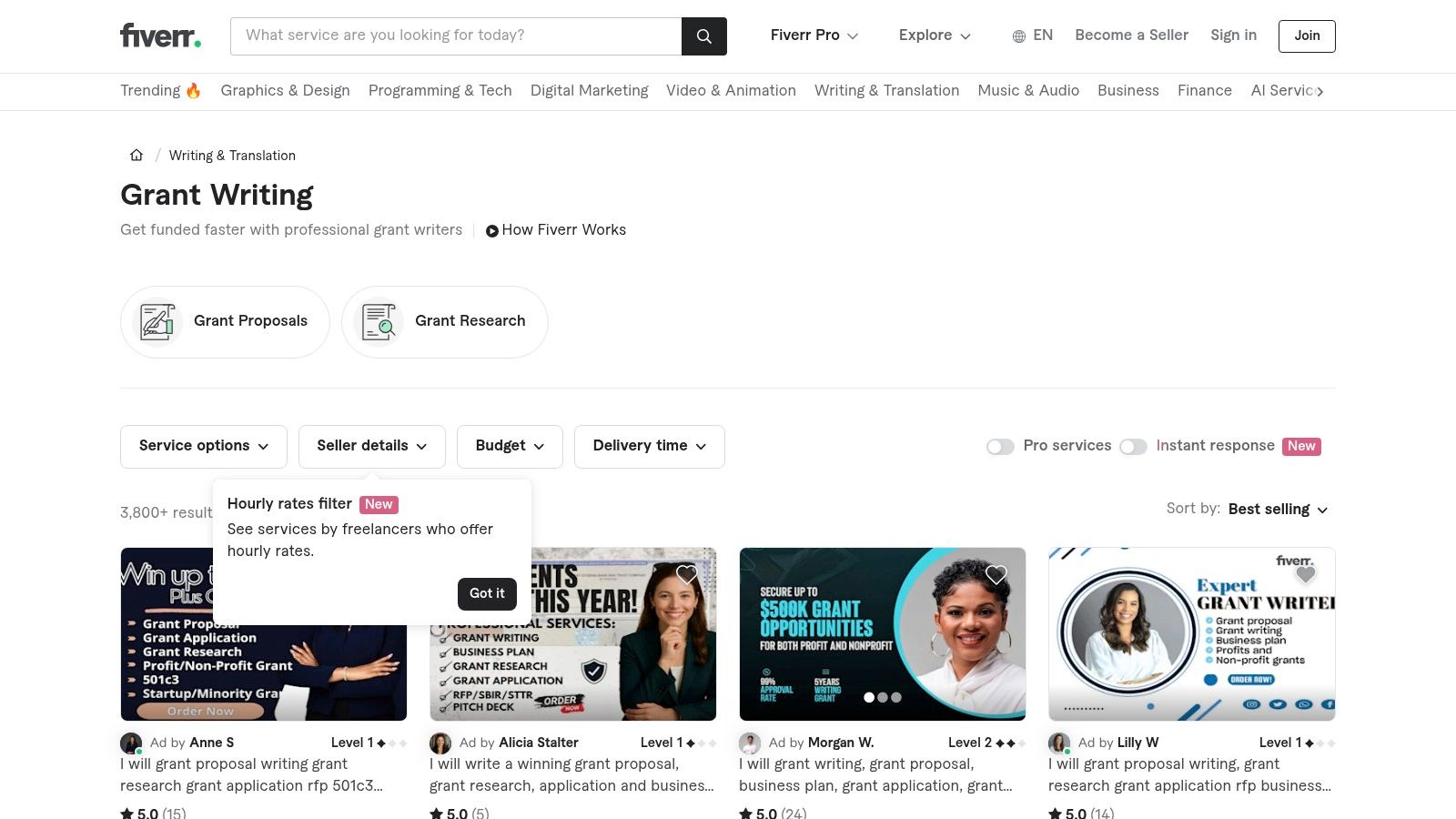Click the globe language icon
This screenshot has height=819, width=1456.
coord(1019,36)
